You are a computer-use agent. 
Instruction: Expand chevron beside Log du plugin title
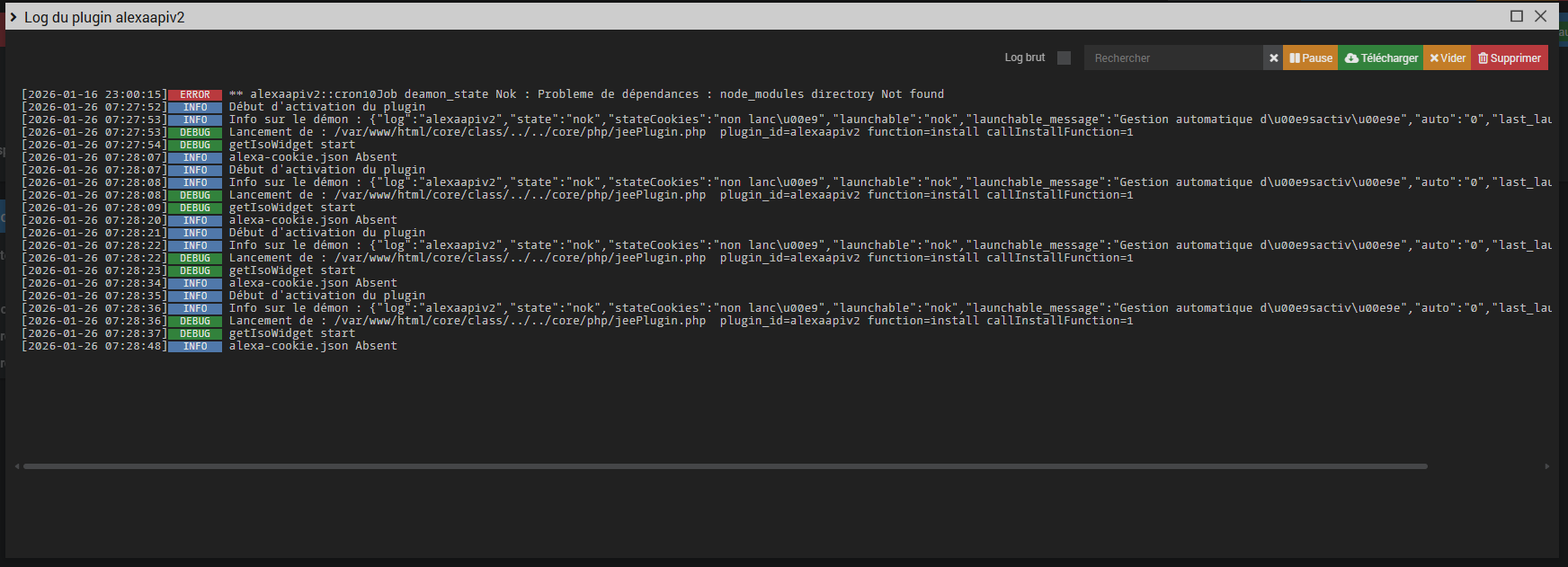pyautogui.click(x=13, y=17)
